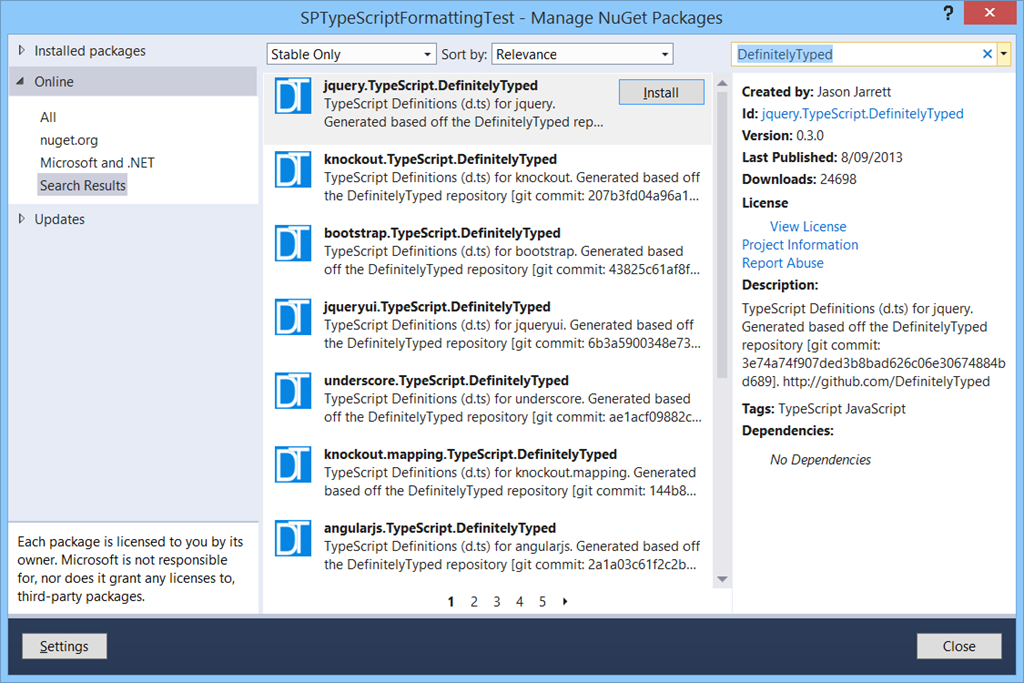1024x683 pixels.
Task: Click the Downloads 24698 value
Action: [x=838, y=179]
